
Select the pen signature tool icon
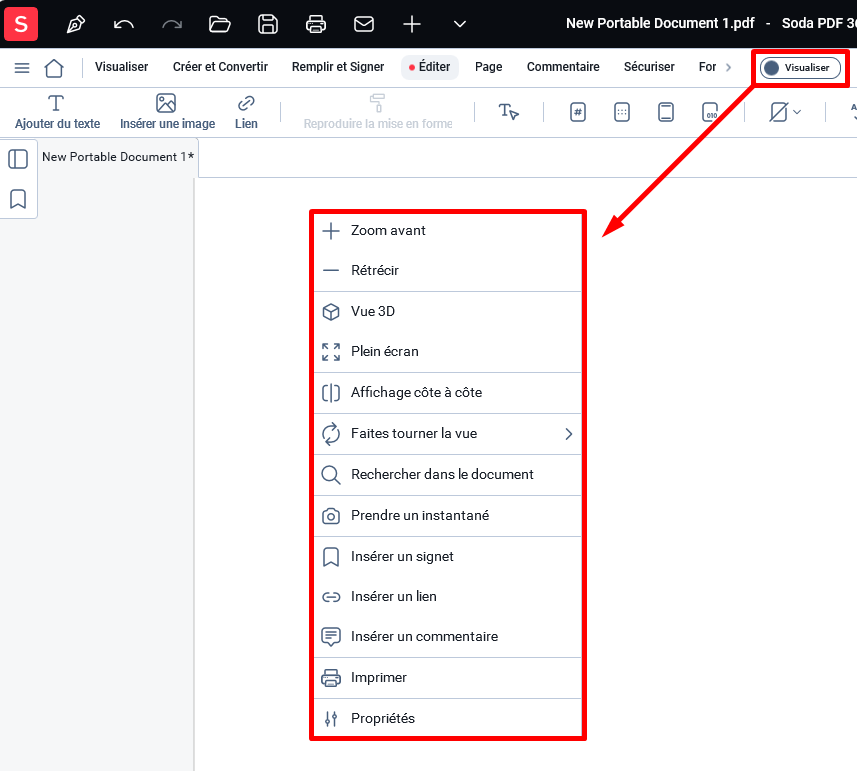click(x=75, y=24)
